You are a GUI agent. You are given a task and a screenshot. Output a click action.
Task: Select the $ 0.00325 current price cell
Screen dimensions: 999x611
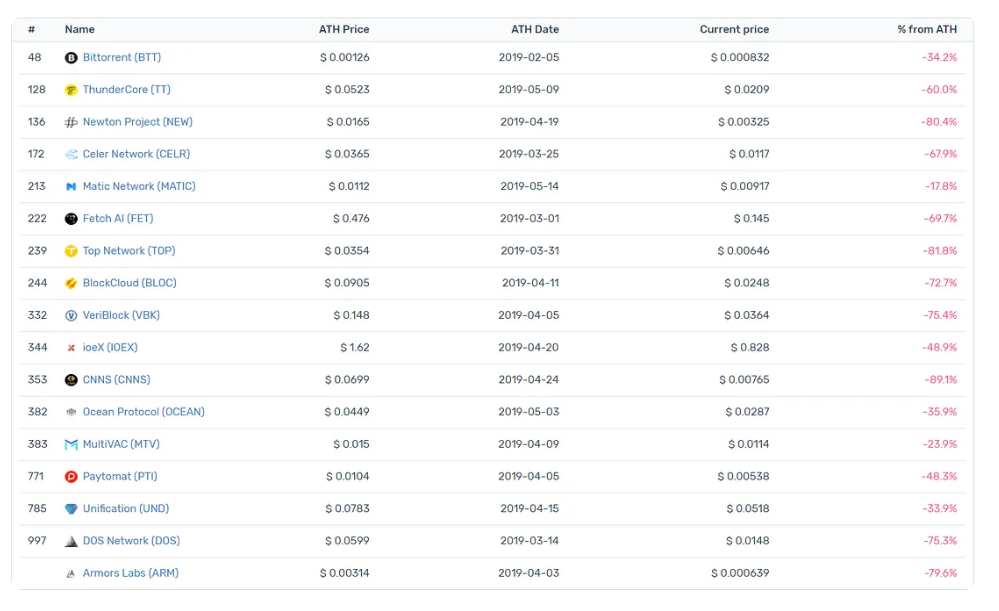(x=744, y=122)
